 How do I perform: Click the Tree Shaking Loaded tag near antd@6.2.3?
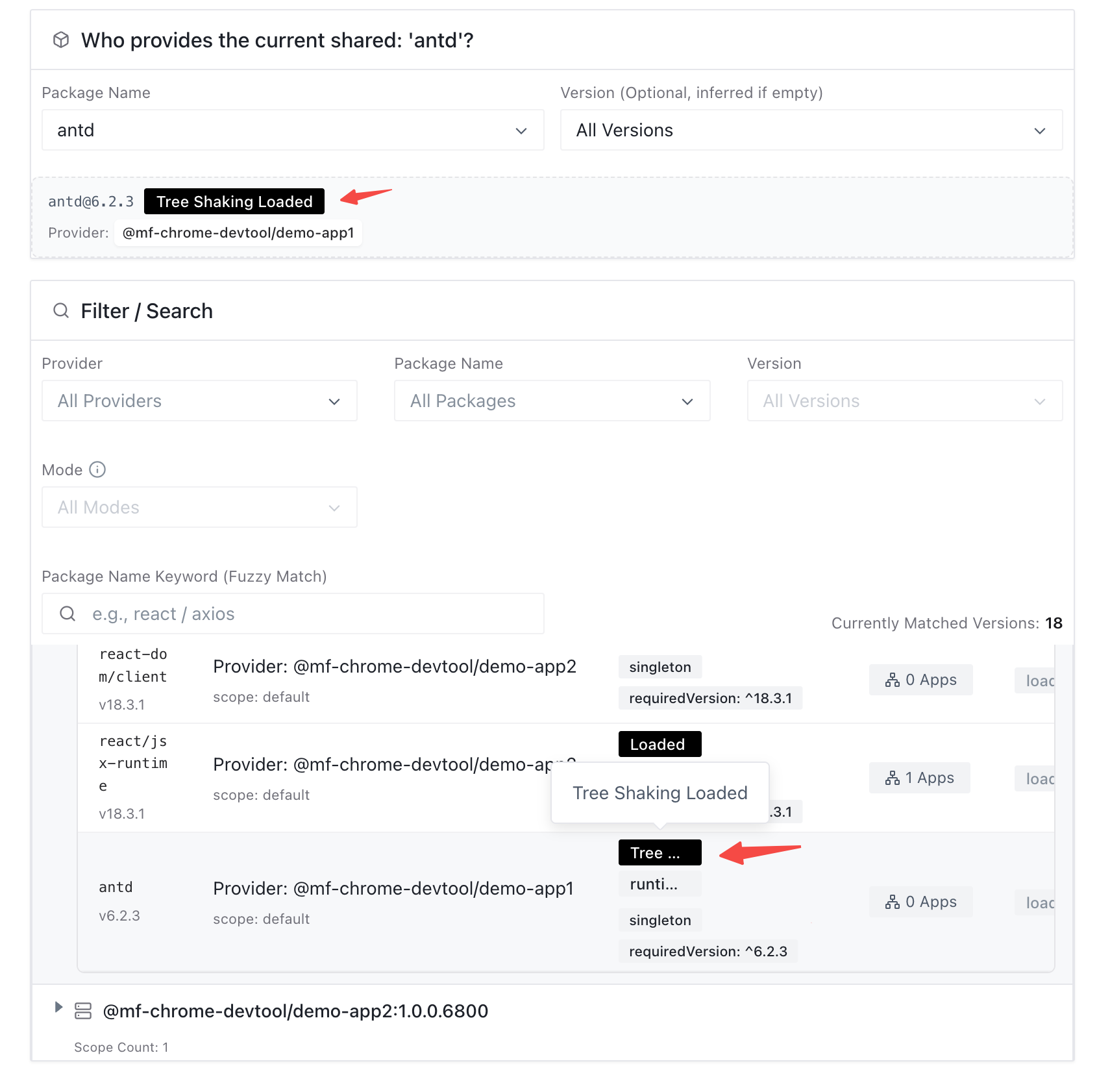tap(234, 202)
